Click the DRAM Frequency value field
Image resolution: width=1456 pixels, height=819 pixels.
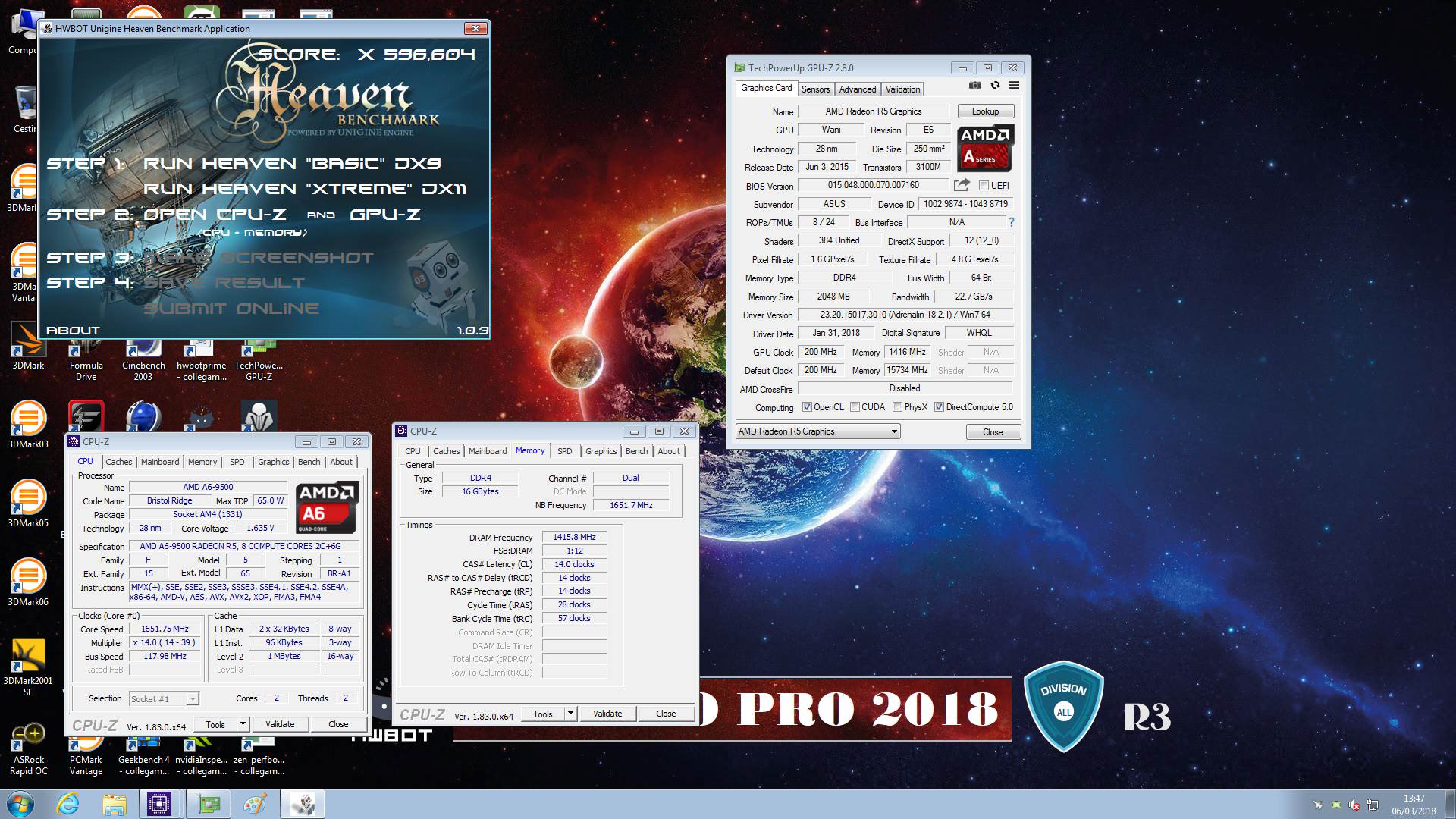[x=574, y=537]
